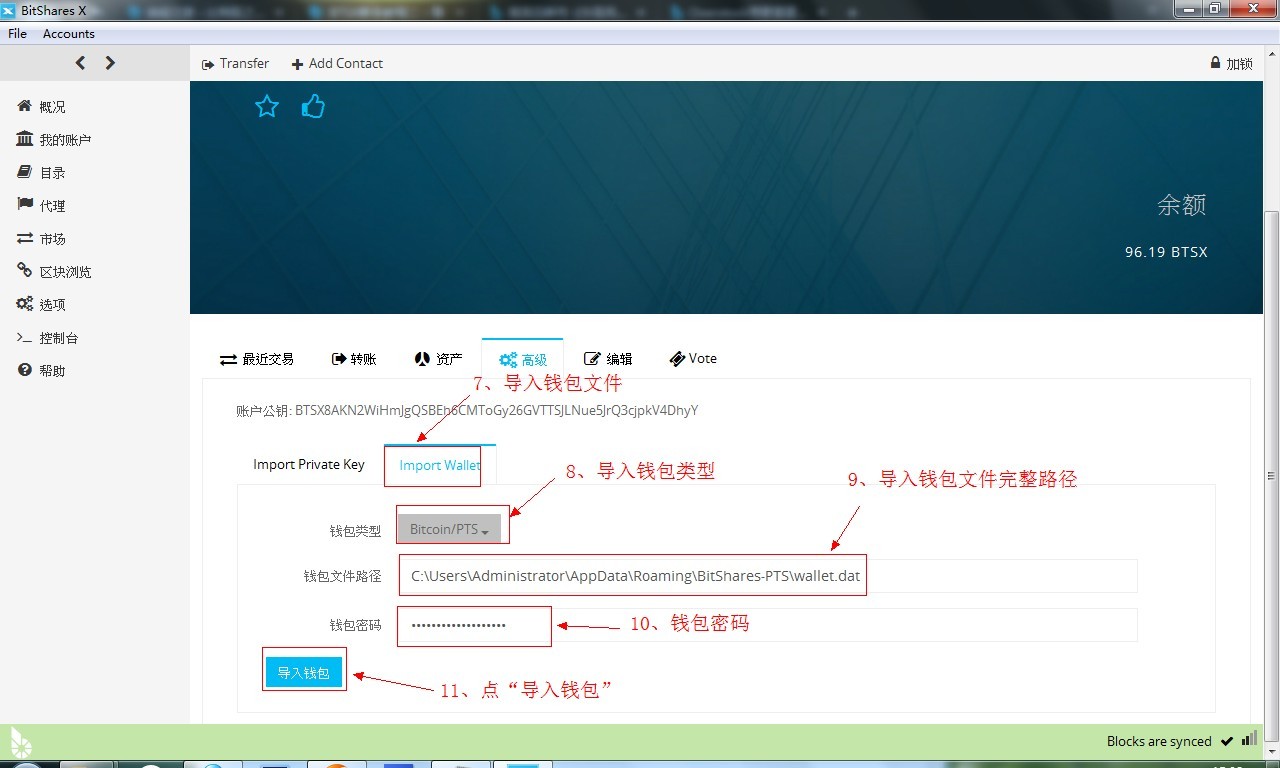
Task: Click the BitShares logo in footer
Action: tap(21, 741)
